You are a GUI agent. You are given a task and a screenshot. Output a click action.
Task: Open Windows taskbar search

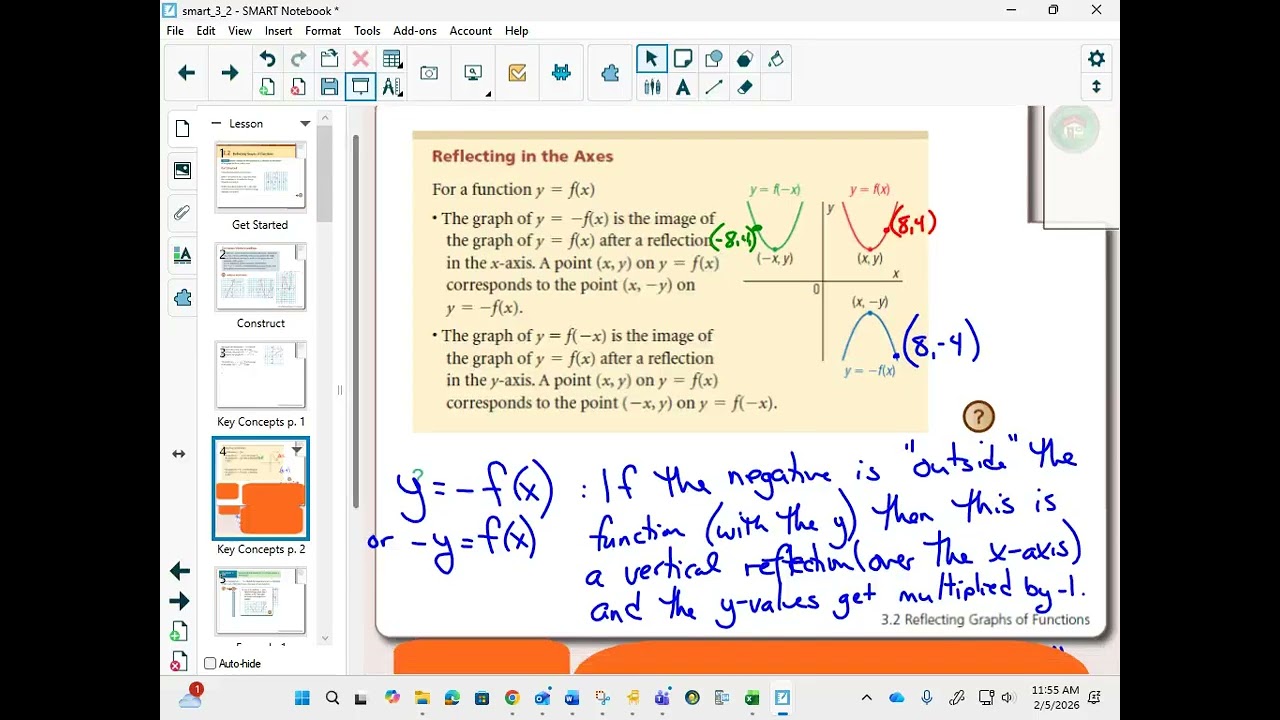332,698
